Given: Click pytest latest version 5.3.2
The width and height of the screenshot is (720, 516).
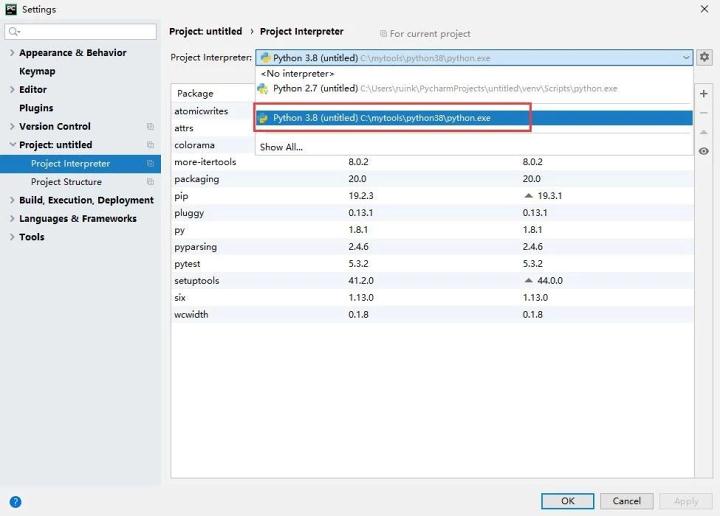Looking at the screenshot, I should 533,264.
